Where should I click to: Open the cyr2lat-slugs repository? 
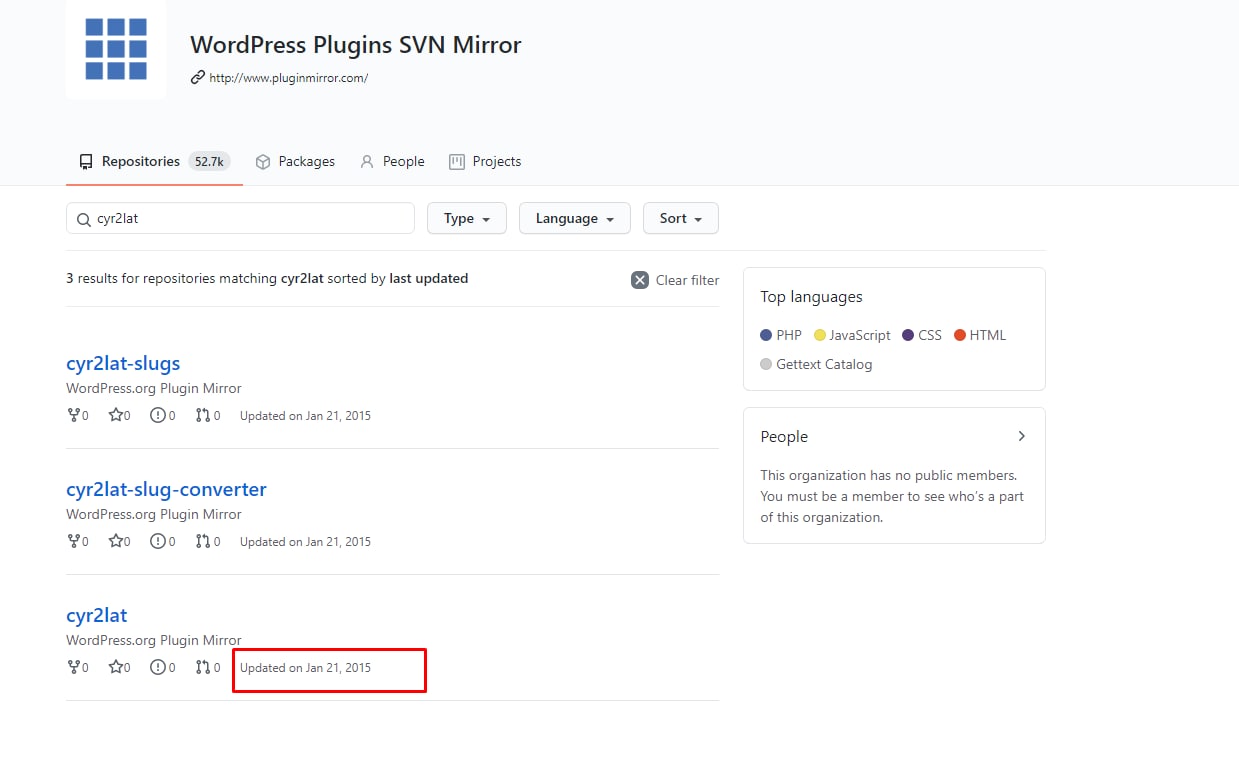(x=123, y=363)
